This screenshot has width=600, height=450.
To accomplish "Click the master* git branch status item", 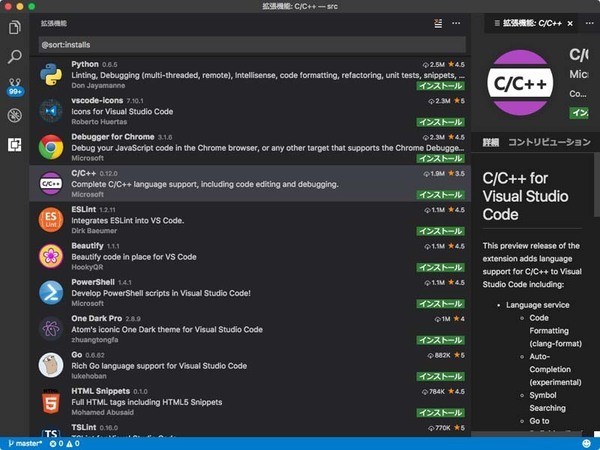I will click(x=25, y=443).
